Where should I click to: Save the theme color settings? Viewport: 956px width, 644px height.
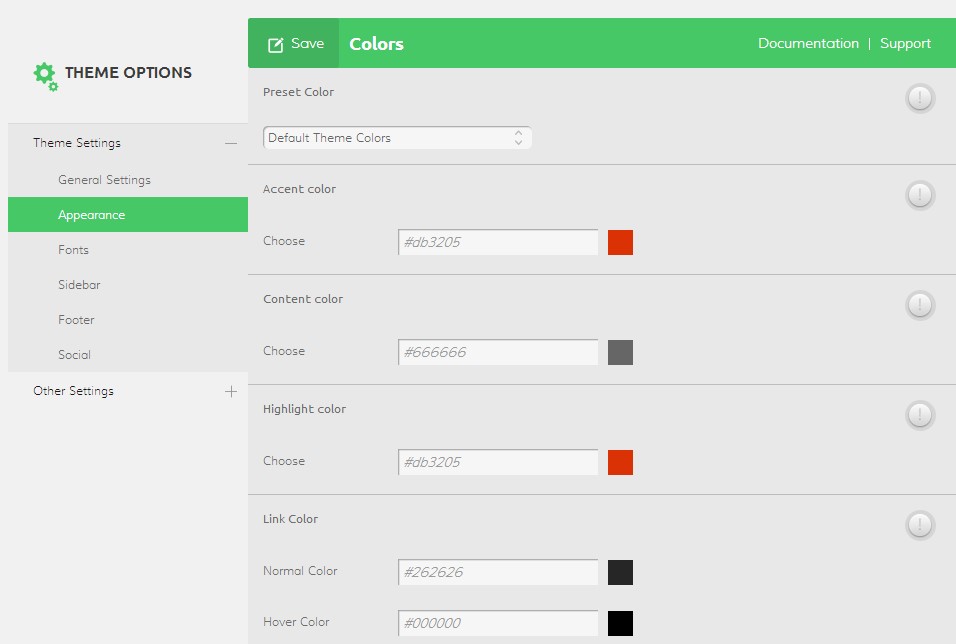(x=295, y=43)
